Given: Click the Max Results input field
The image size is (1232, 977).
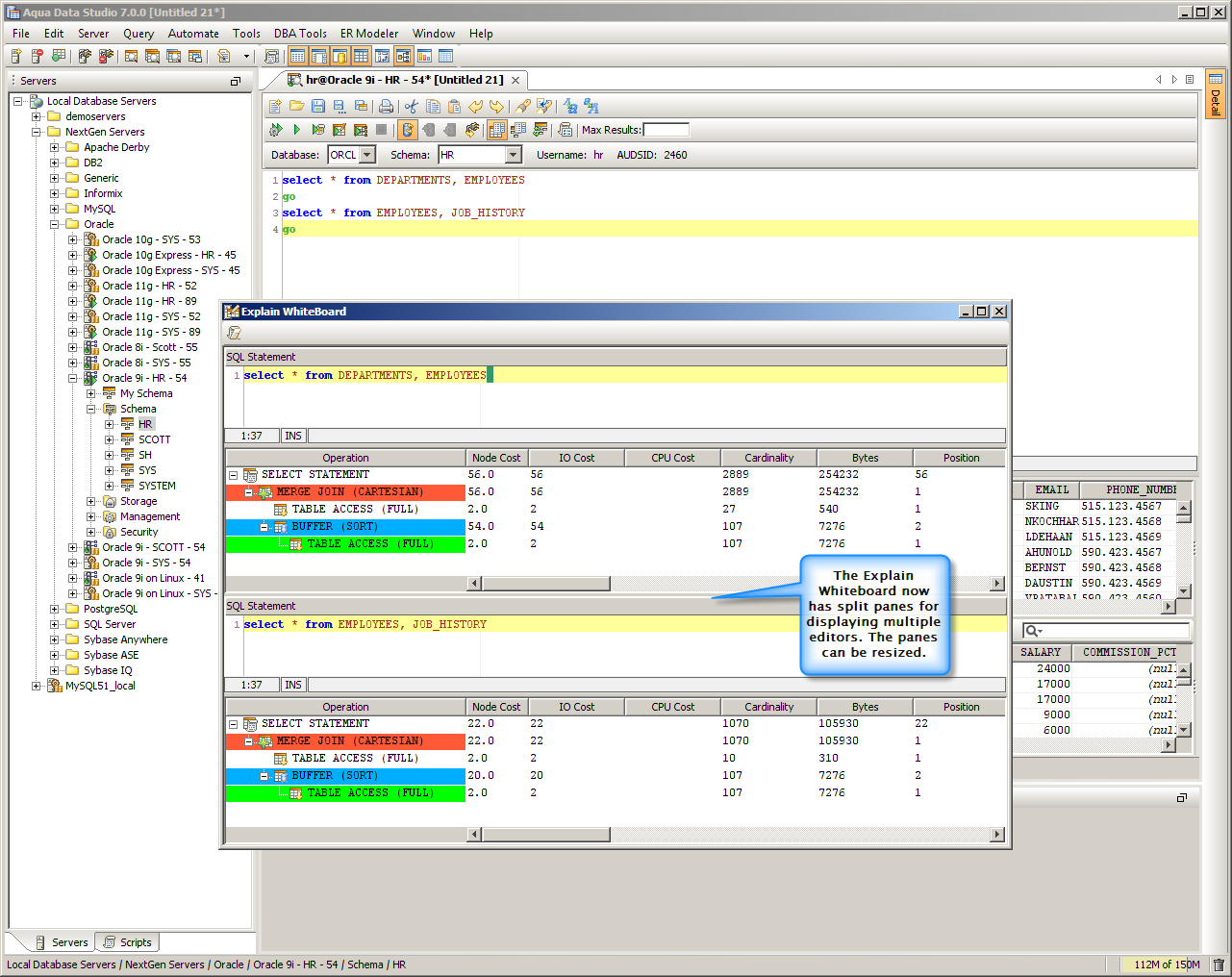Looking at the screenshot, I should 666,130.
